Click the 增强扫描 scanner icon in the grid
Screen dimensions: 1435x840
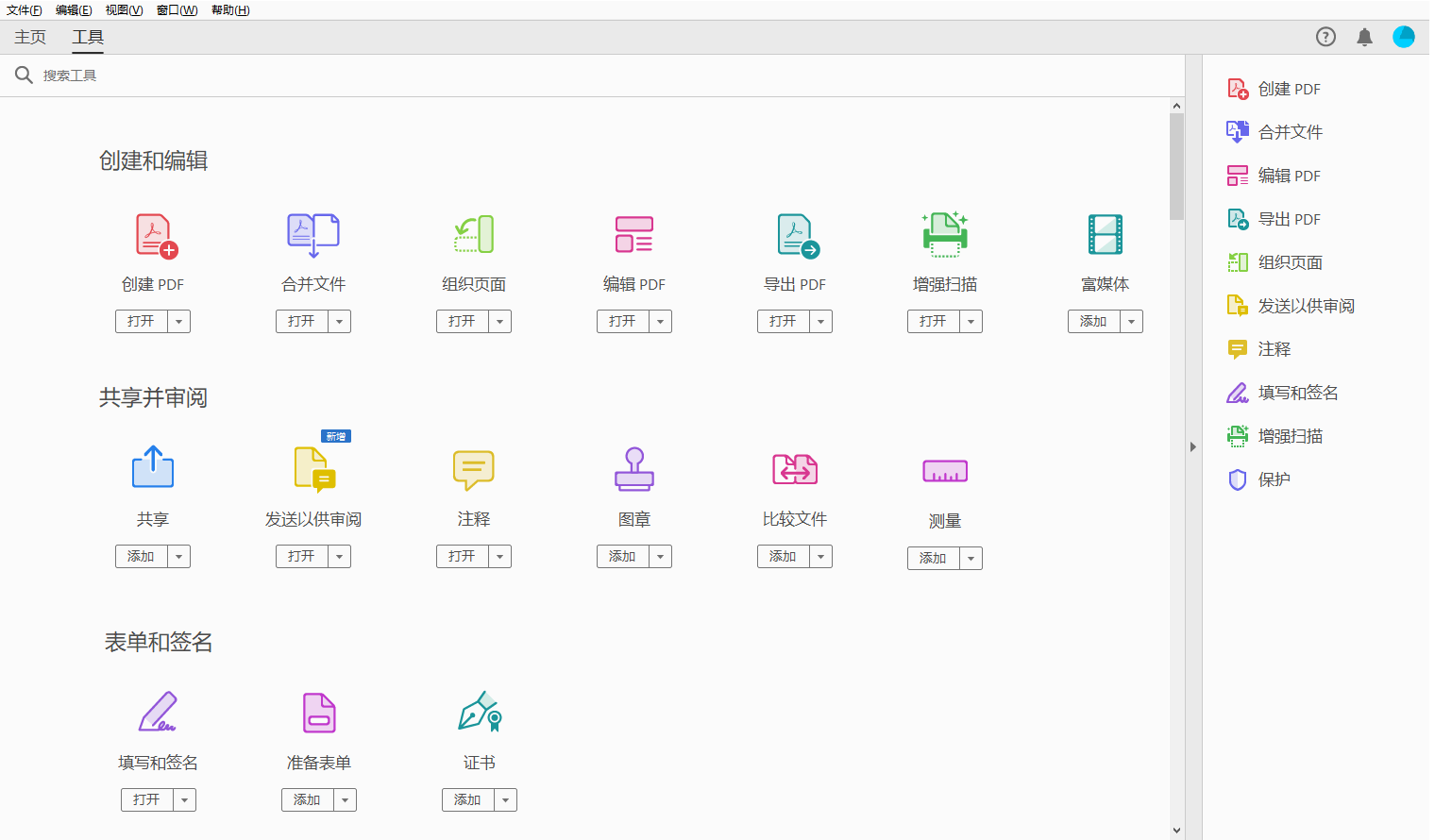[945, 234]
